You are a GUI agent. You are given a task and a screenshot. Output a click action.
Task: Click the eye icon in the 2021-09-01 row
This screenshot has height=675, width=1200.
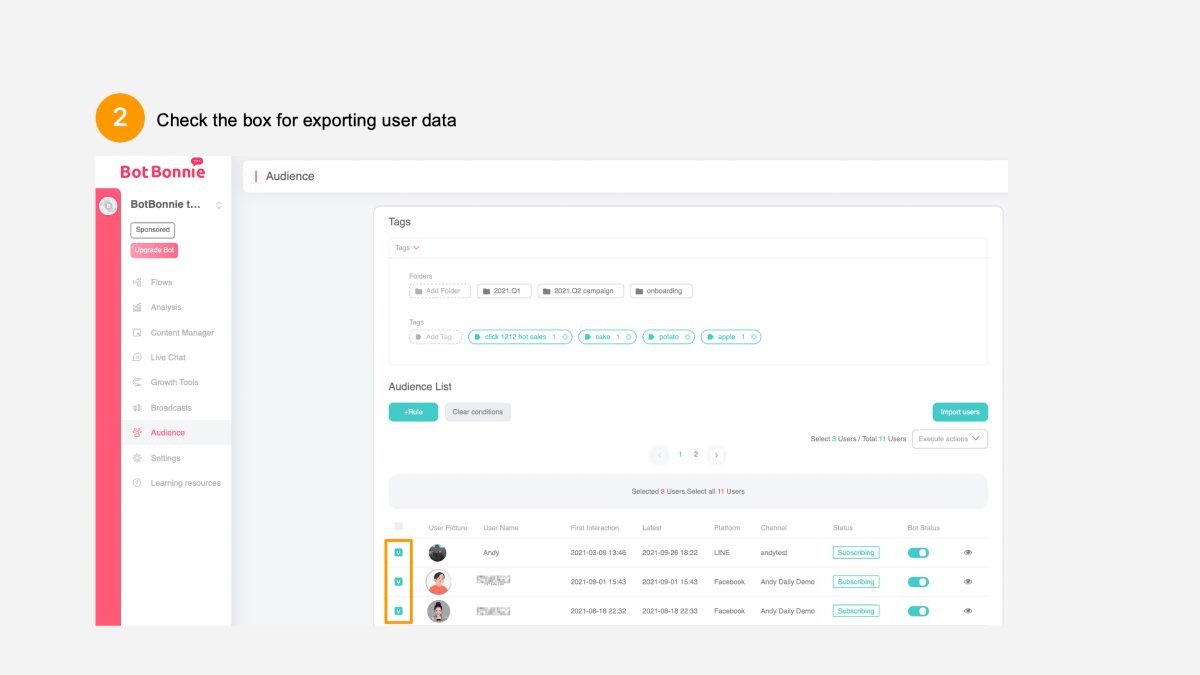pos(968,581)
